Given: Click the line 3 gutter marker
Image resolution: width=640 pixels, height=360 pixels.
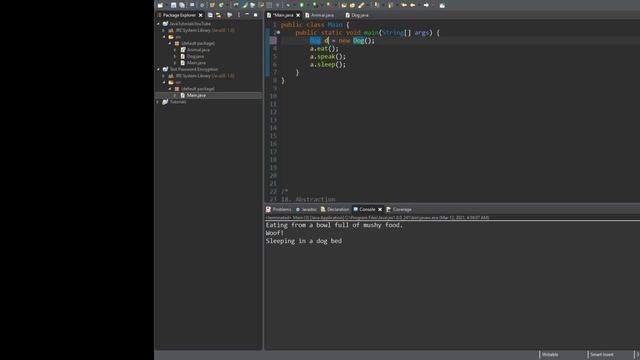Looking at the screenshot, I should tap(273, 40).
